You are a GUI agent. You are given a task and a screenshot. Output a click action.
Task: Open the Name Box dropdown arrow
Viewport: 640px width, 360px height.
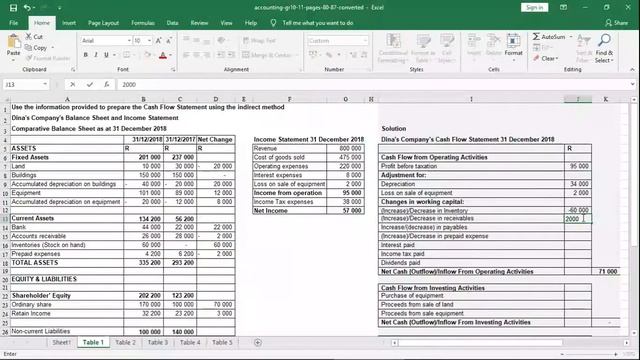click(45, 84)
